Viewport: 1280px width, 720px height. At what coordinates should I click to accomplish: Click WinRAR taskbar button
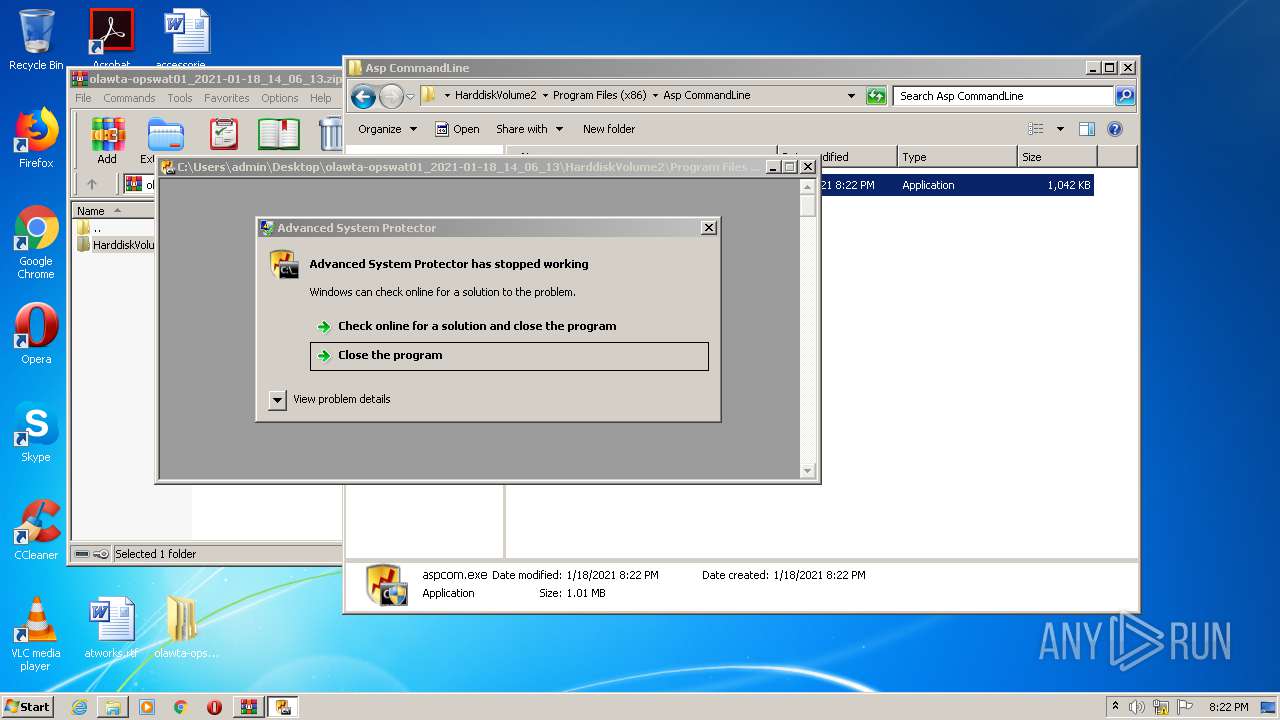(x=249, y=707)
